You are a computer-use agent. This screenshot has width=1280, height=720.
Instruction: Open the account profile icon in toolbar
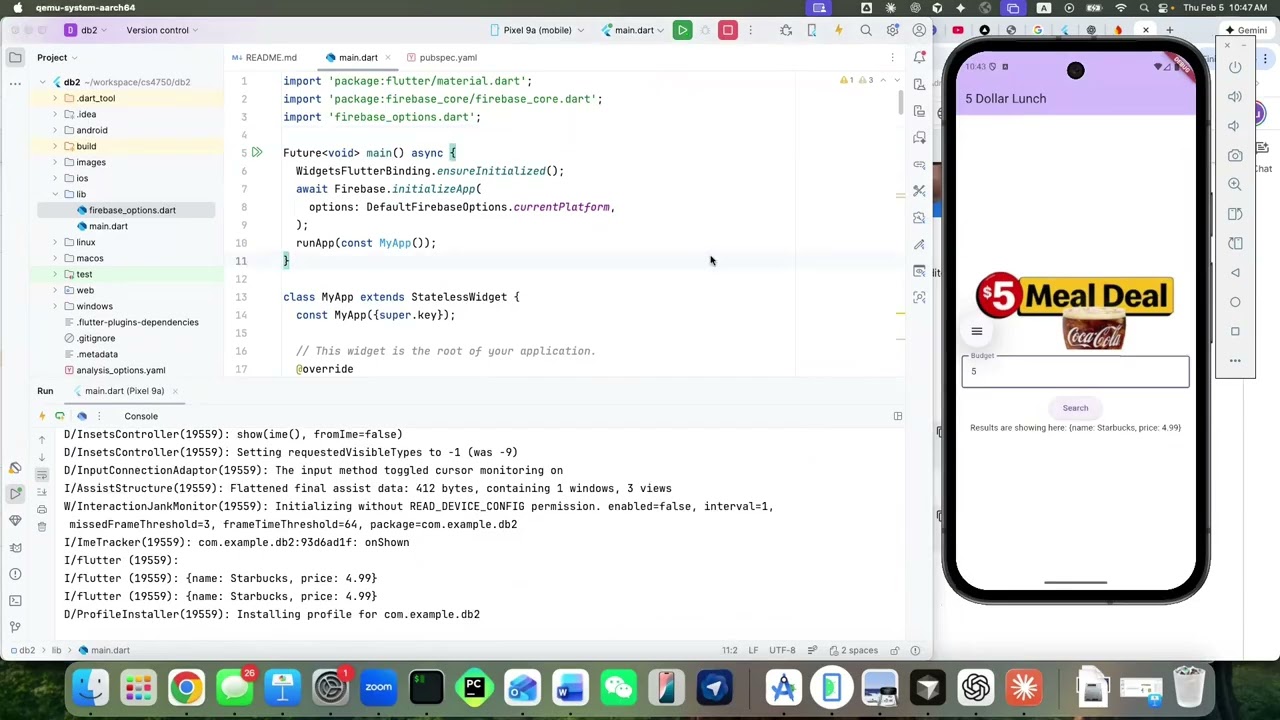(919, 30)
